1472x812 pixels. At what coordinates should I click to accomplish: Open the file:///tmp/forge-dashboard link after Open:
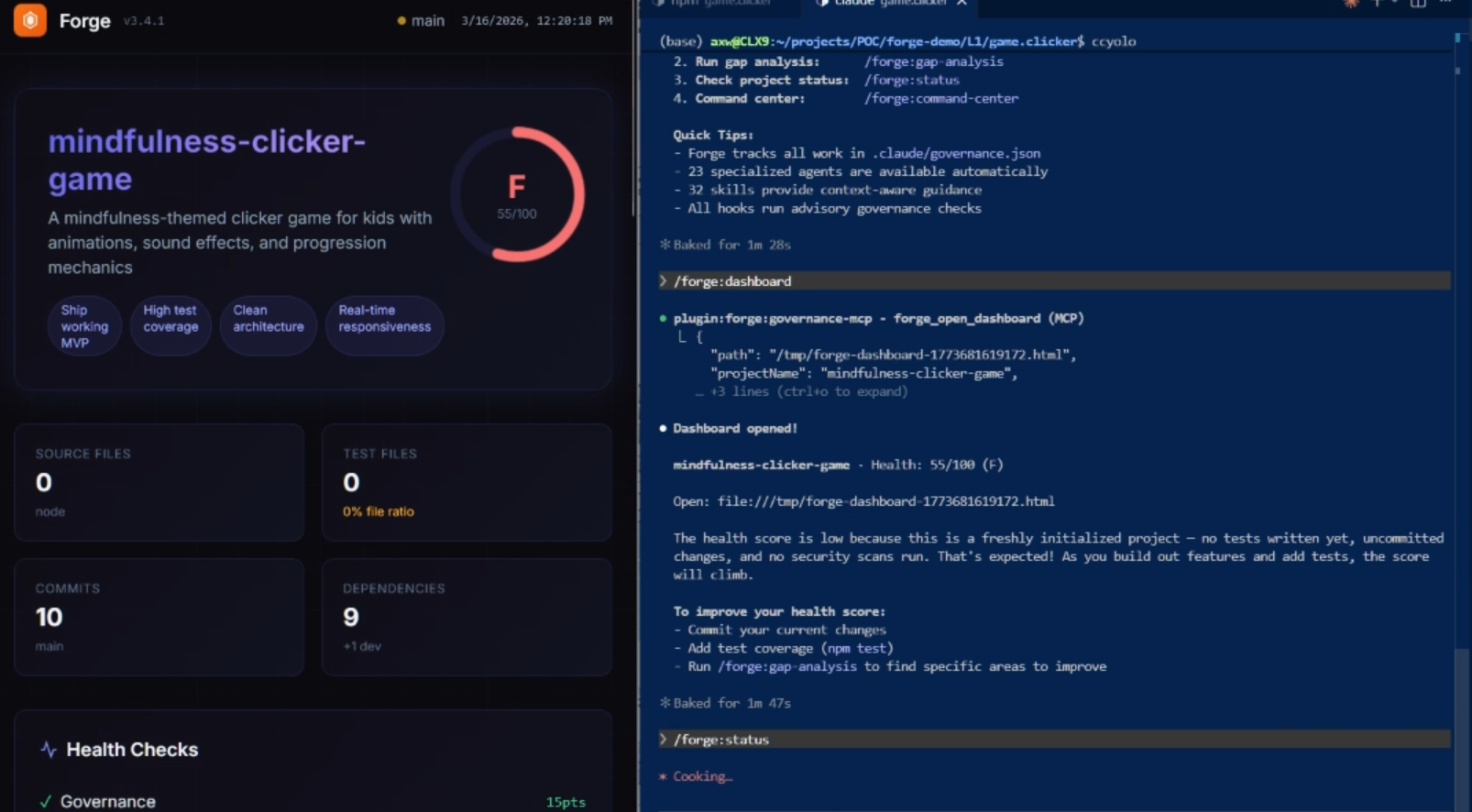pyautogui.click(x=885, y=501)
